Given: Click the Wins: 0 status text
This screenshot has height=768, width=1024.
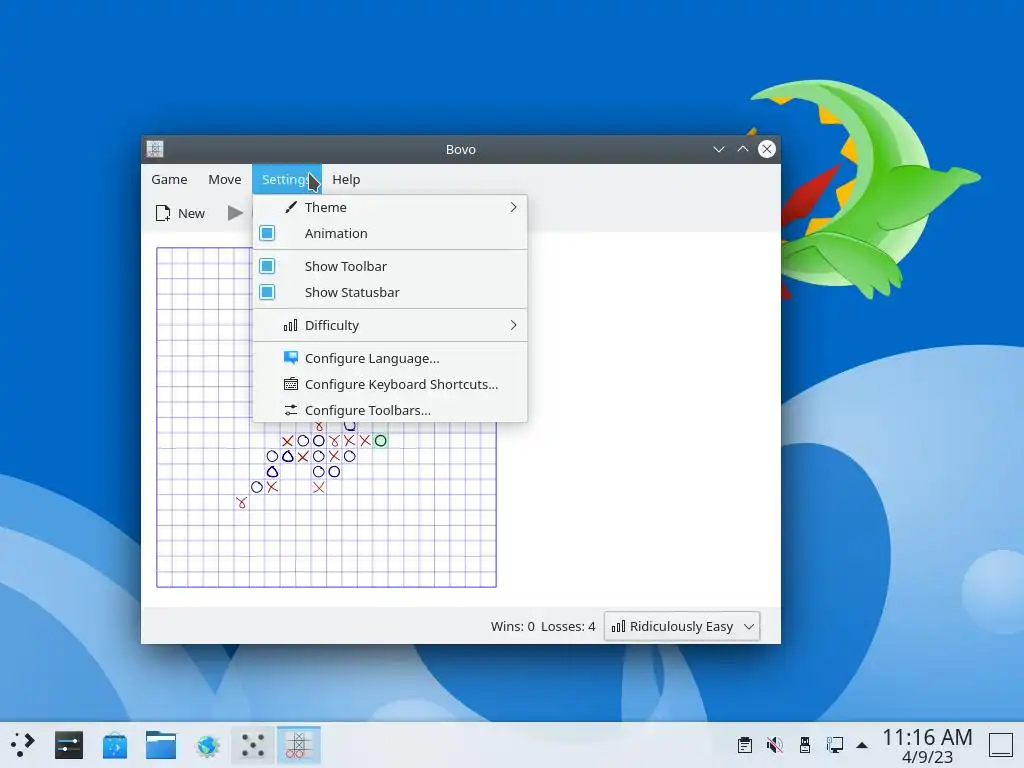Looking at the screenshot, I should click(x=512, y=626).
